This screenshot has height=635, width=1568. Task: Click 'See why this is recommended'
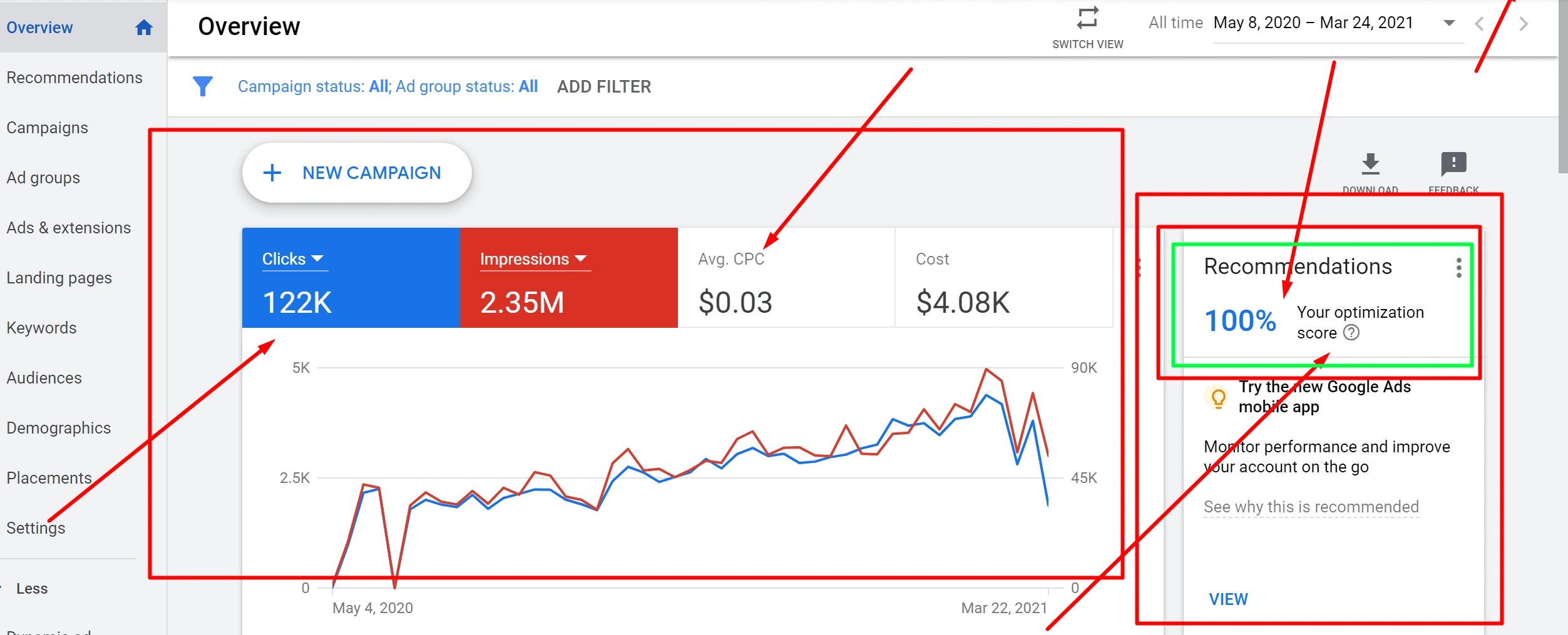pos(1311,507)
